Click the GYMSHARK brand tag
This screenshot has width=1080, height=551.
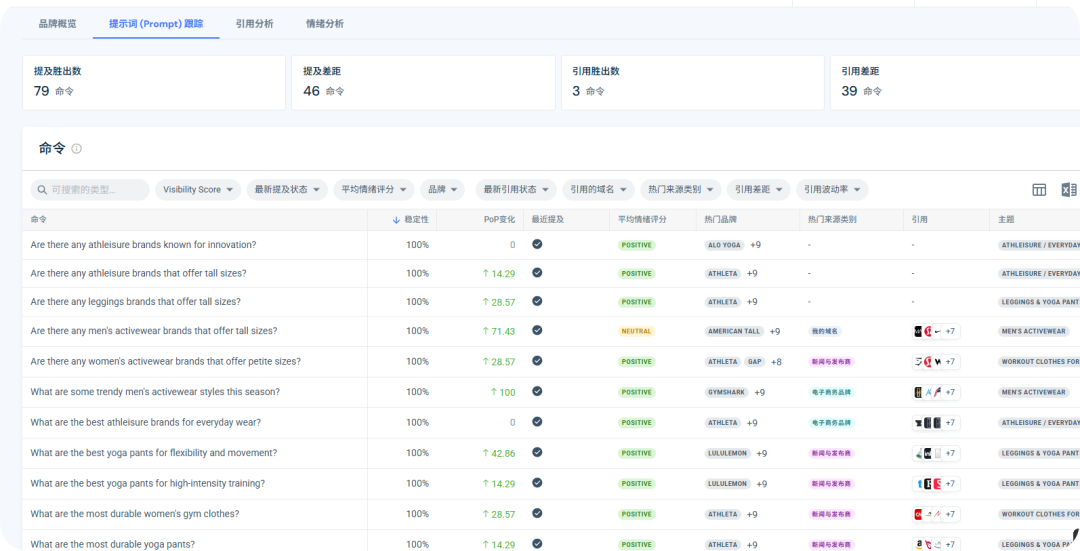727,392
